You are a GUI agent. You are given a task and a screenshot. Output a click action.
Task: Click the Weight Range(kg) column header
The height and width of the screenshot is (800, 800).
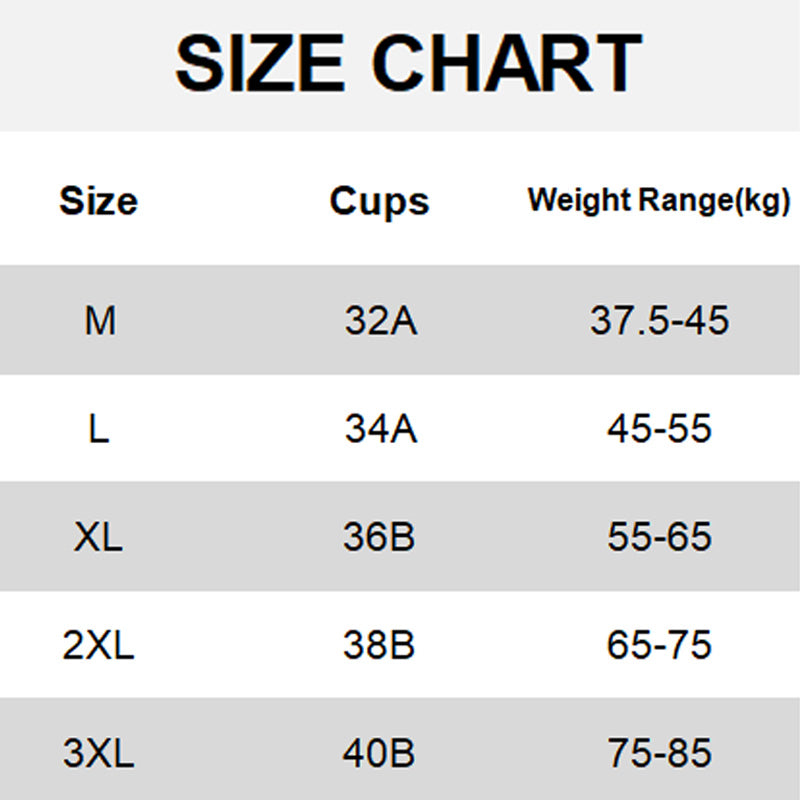click(x=659, y=201)
